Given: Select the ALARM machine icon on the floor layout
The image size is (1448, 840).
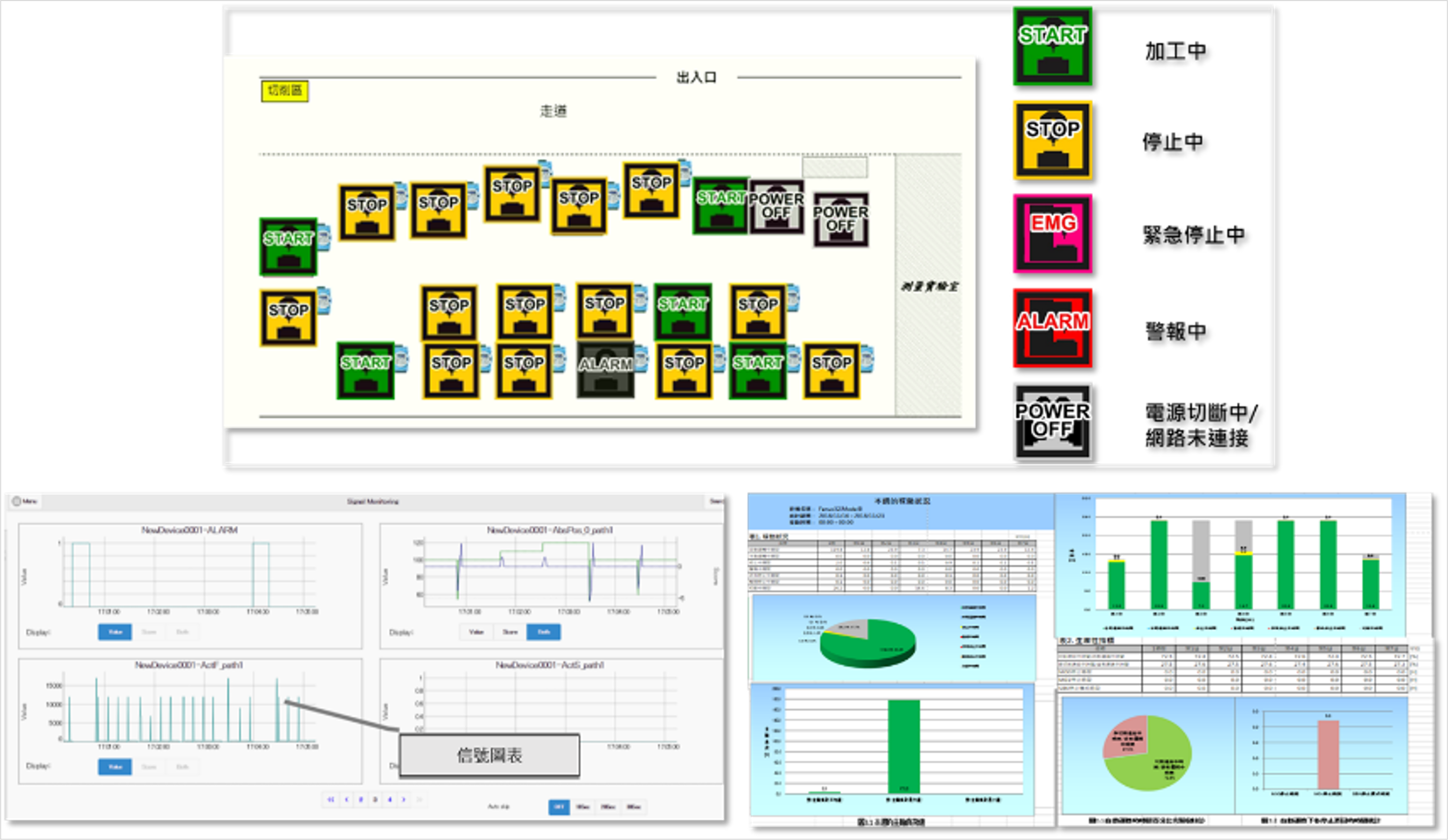Looking at the screenshot, I should click(606, 371).
